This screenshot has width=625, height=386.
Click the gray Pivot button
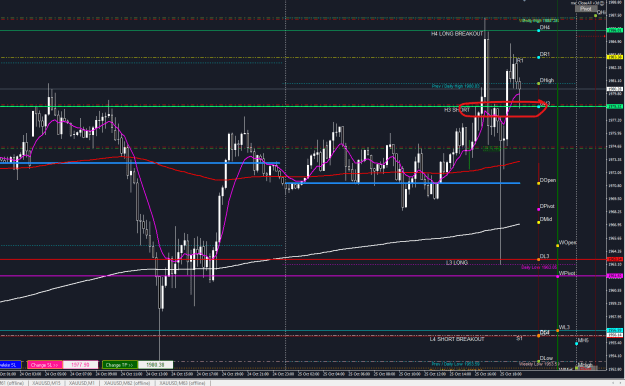point(586,8)
